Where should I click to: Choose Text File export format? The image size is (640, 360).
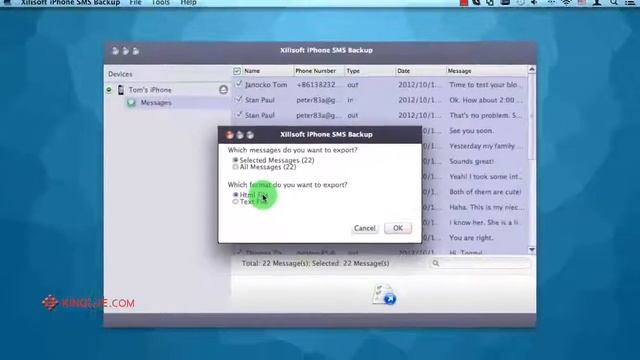click(235, 202)
